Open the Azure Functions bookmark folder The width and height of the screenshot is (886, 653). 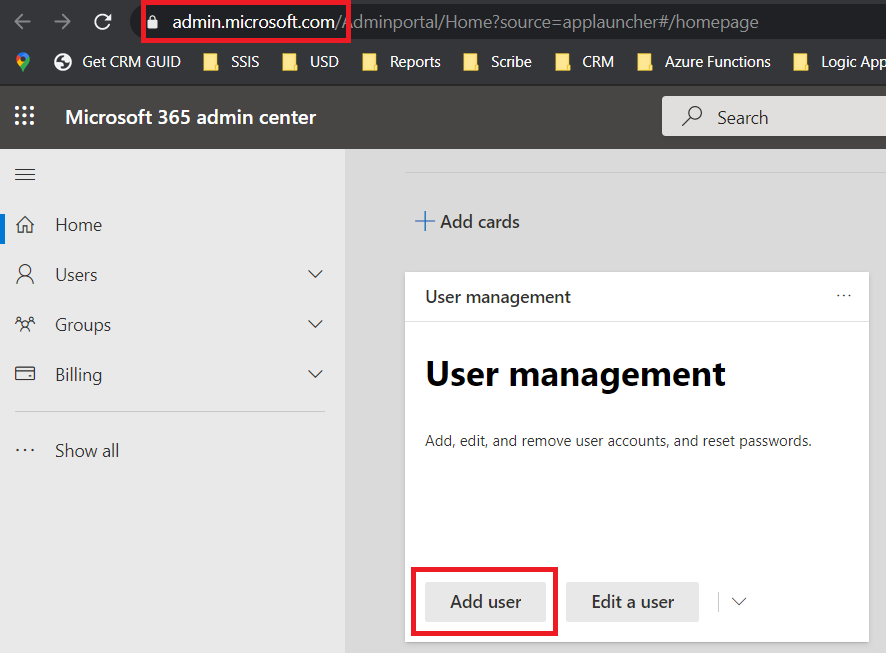pos(704,62)
